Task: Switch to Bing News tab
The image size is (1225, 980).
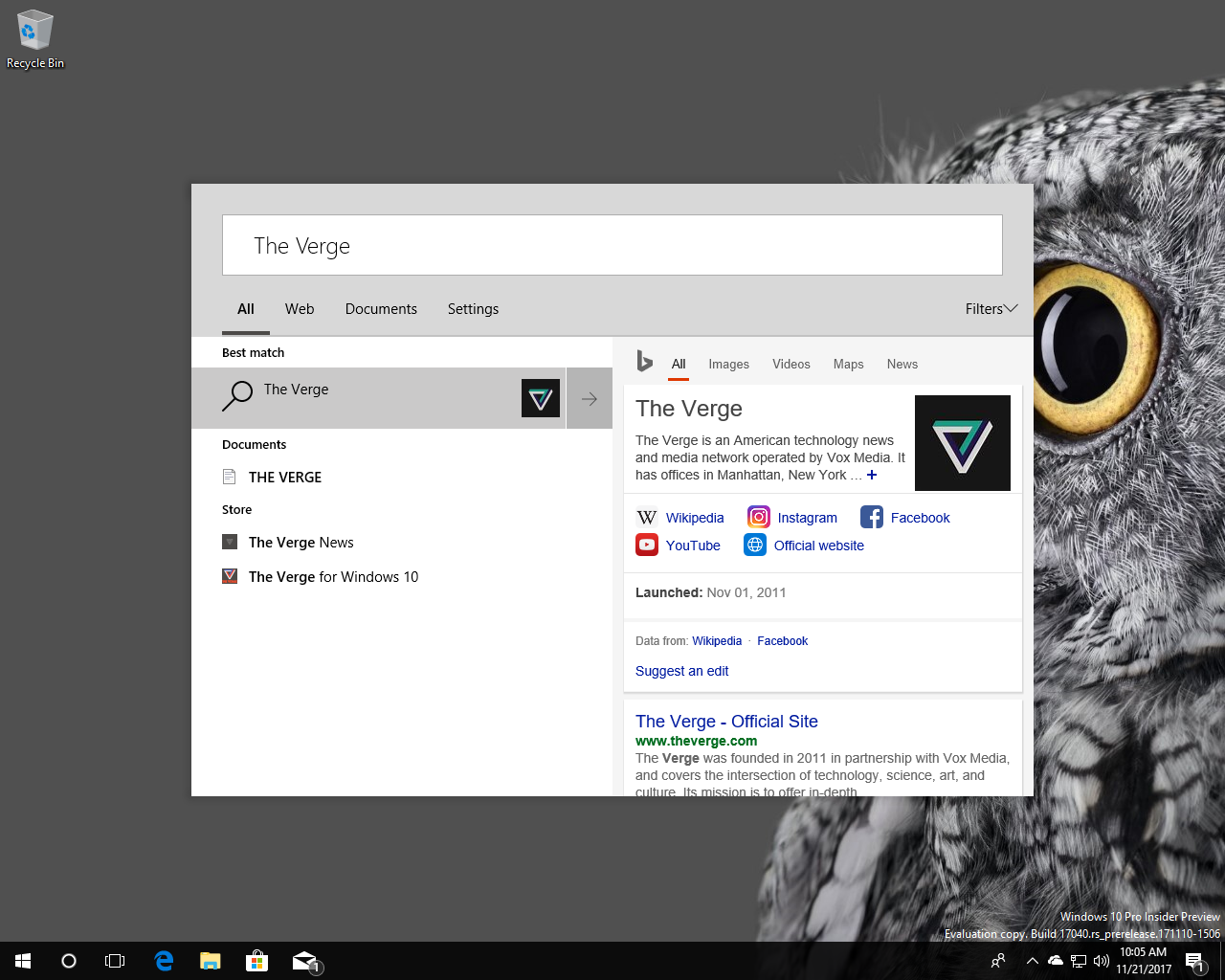Action: click(x=902, y=365)
